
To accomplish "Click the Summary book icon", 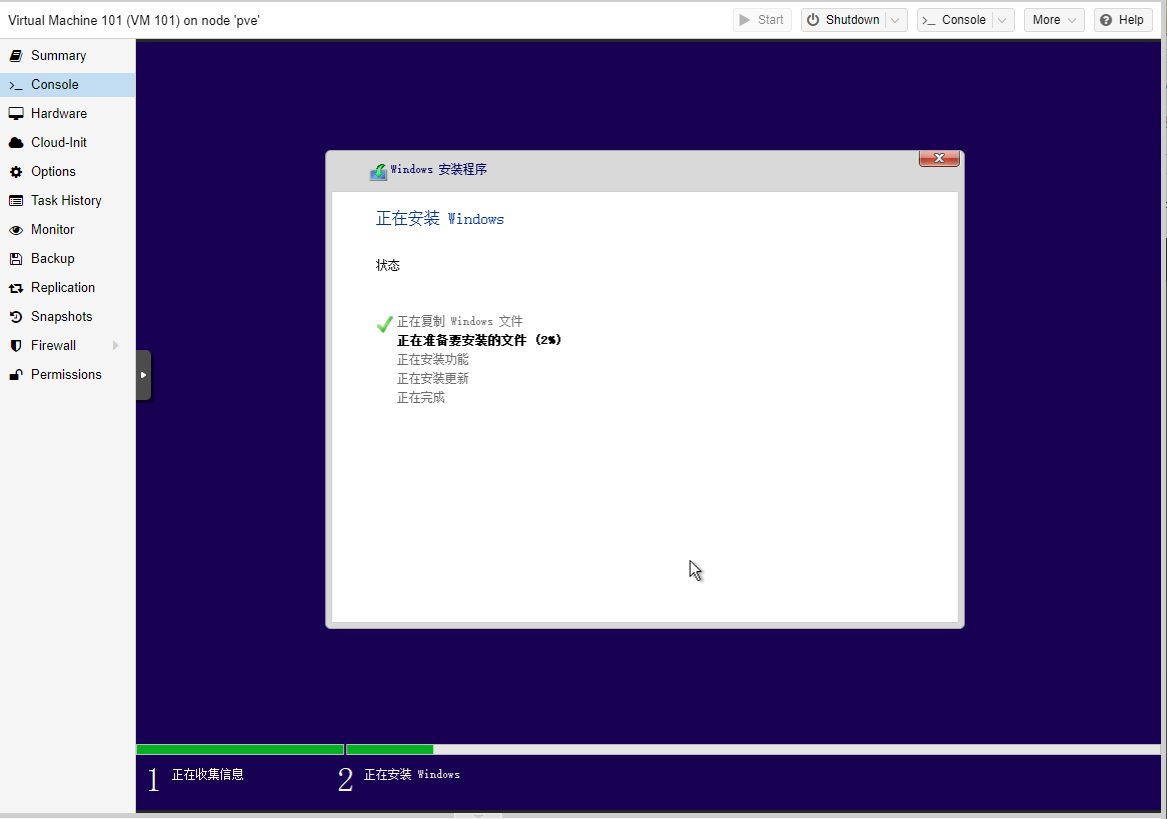I will click(x=16, y=56).
